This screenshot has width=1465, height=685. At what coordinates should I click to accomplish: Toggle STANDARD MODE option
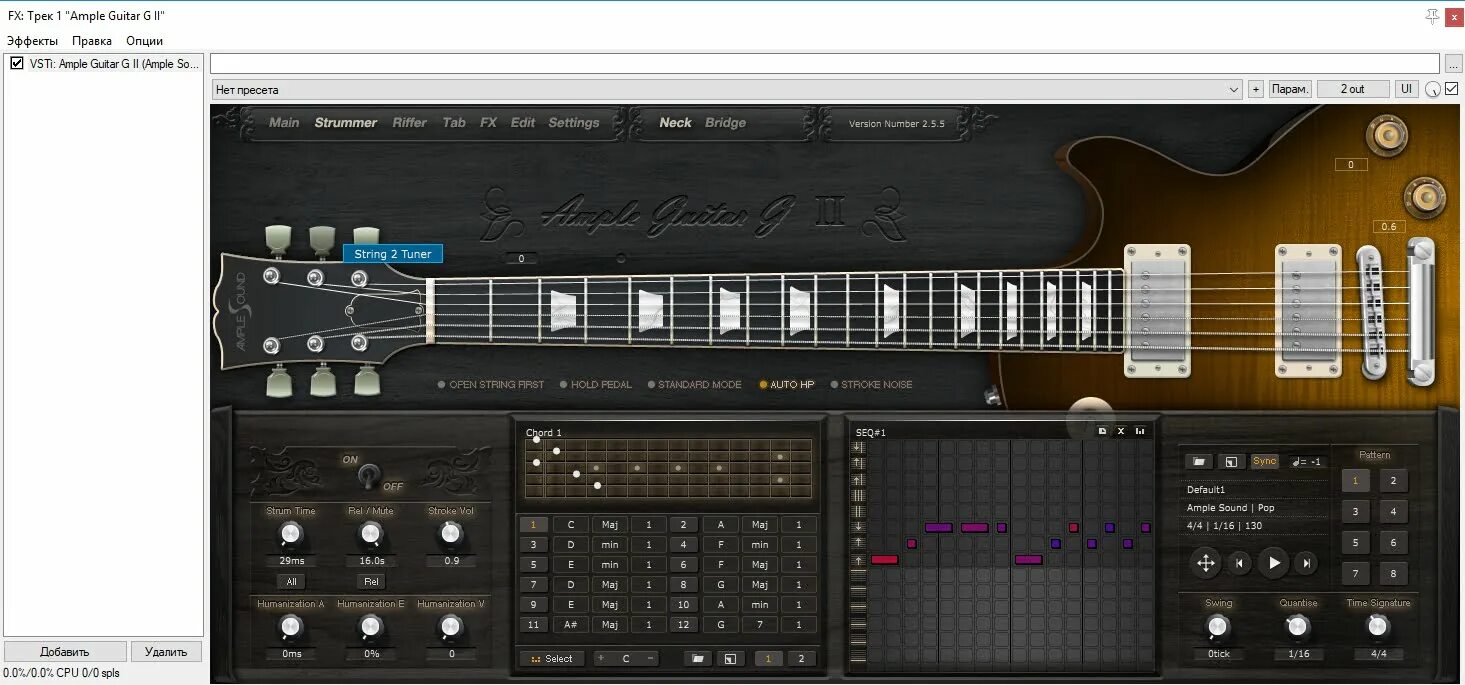[694, 385]
